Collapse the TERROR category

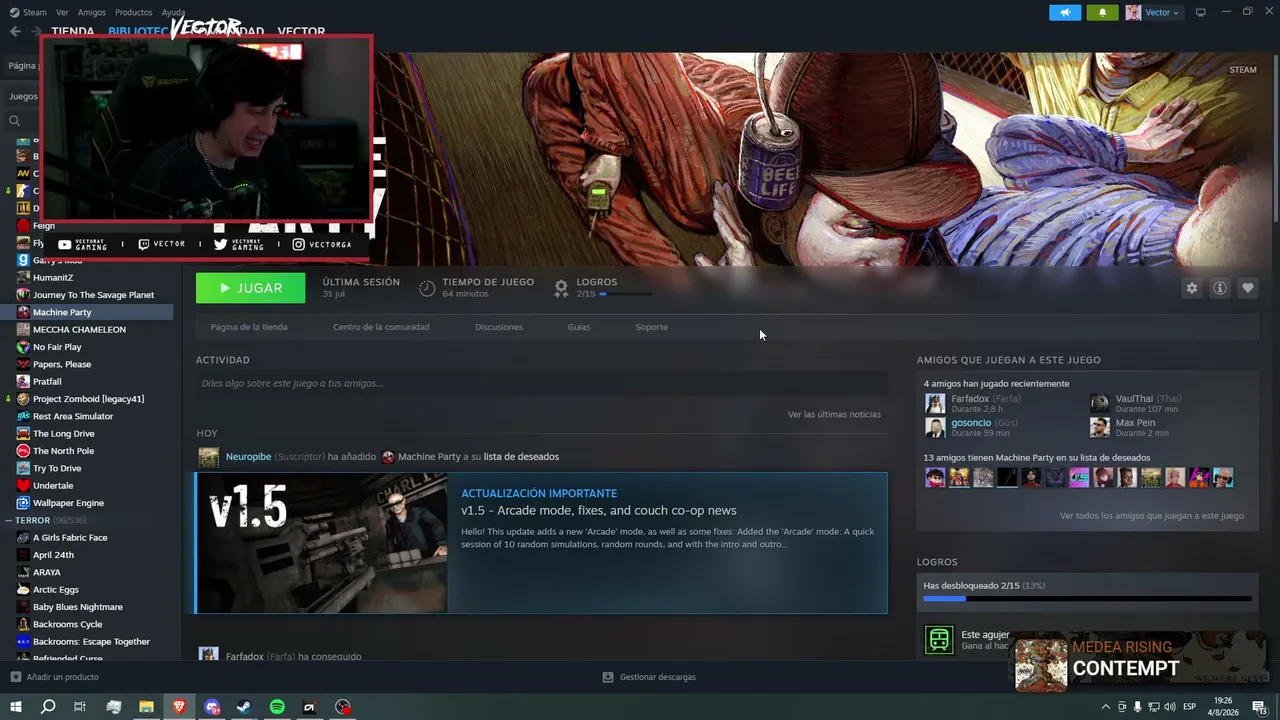tap(8, 520)
